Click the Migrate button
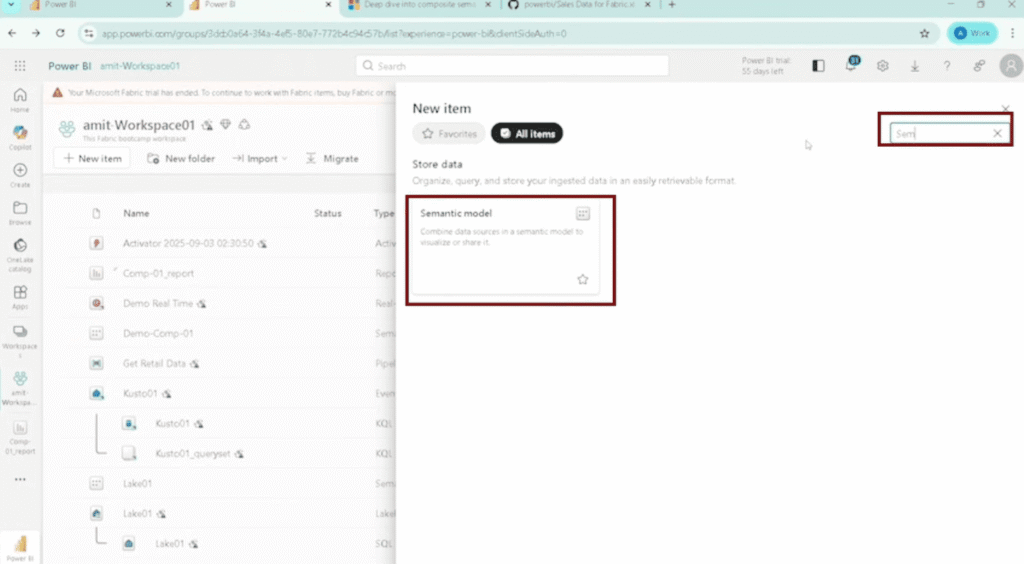The image size is (1024, 564). pyautogui.click(x=332, y=159)
